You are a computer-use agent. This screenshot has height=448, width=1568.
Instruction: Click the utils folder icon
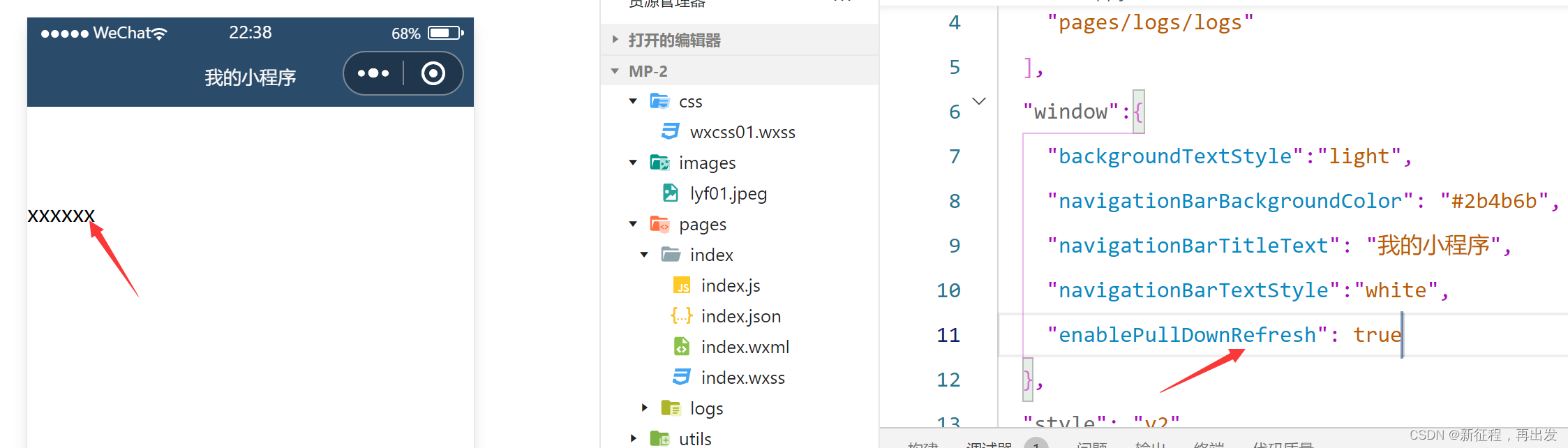coord(659,439)
